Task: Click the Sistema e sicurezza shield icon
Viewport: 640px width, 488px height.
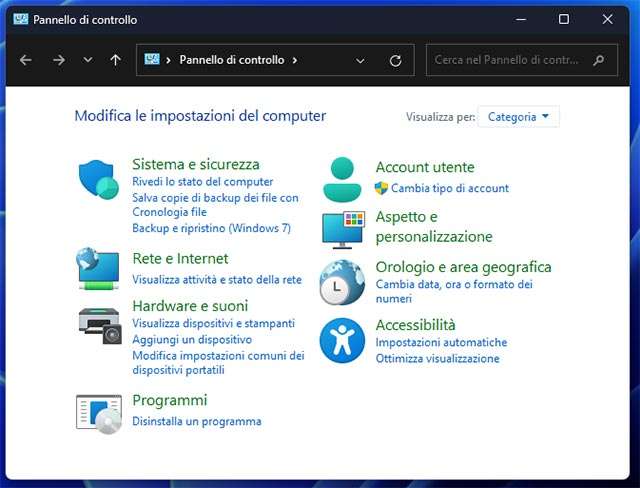Action: pyautogui.click(x=99, y=180)
